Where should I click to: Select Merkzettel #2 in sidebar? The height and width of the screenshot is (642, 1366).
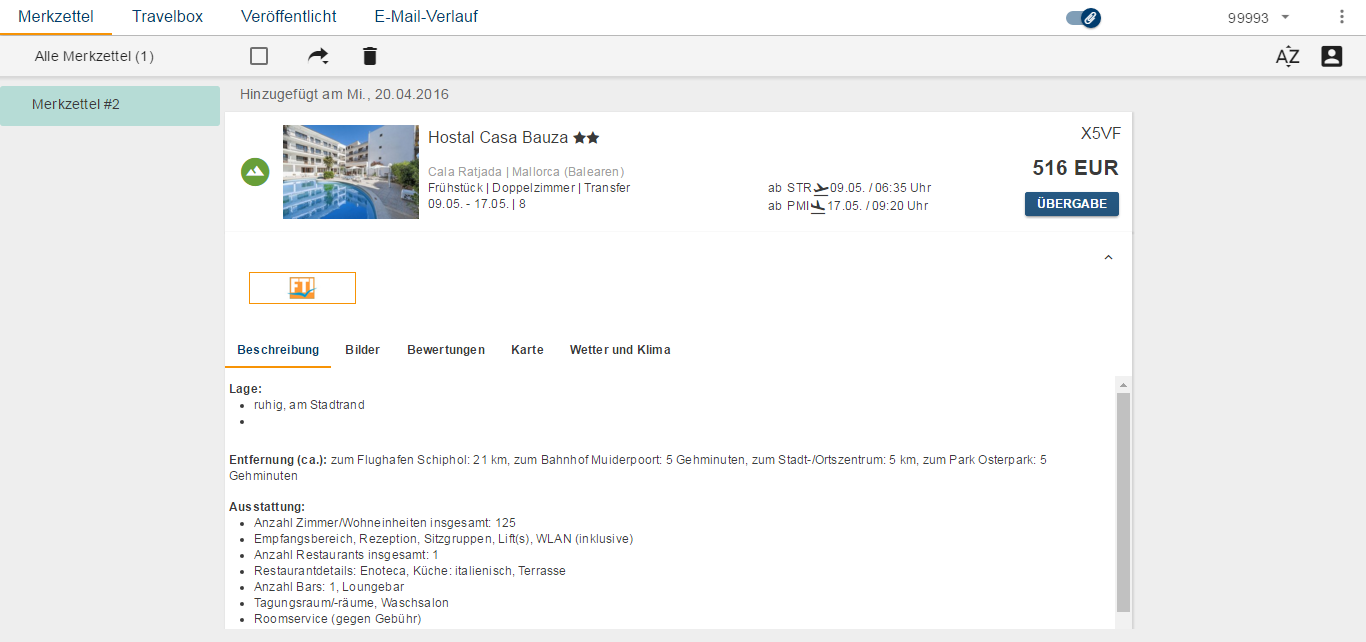(110, 105)
